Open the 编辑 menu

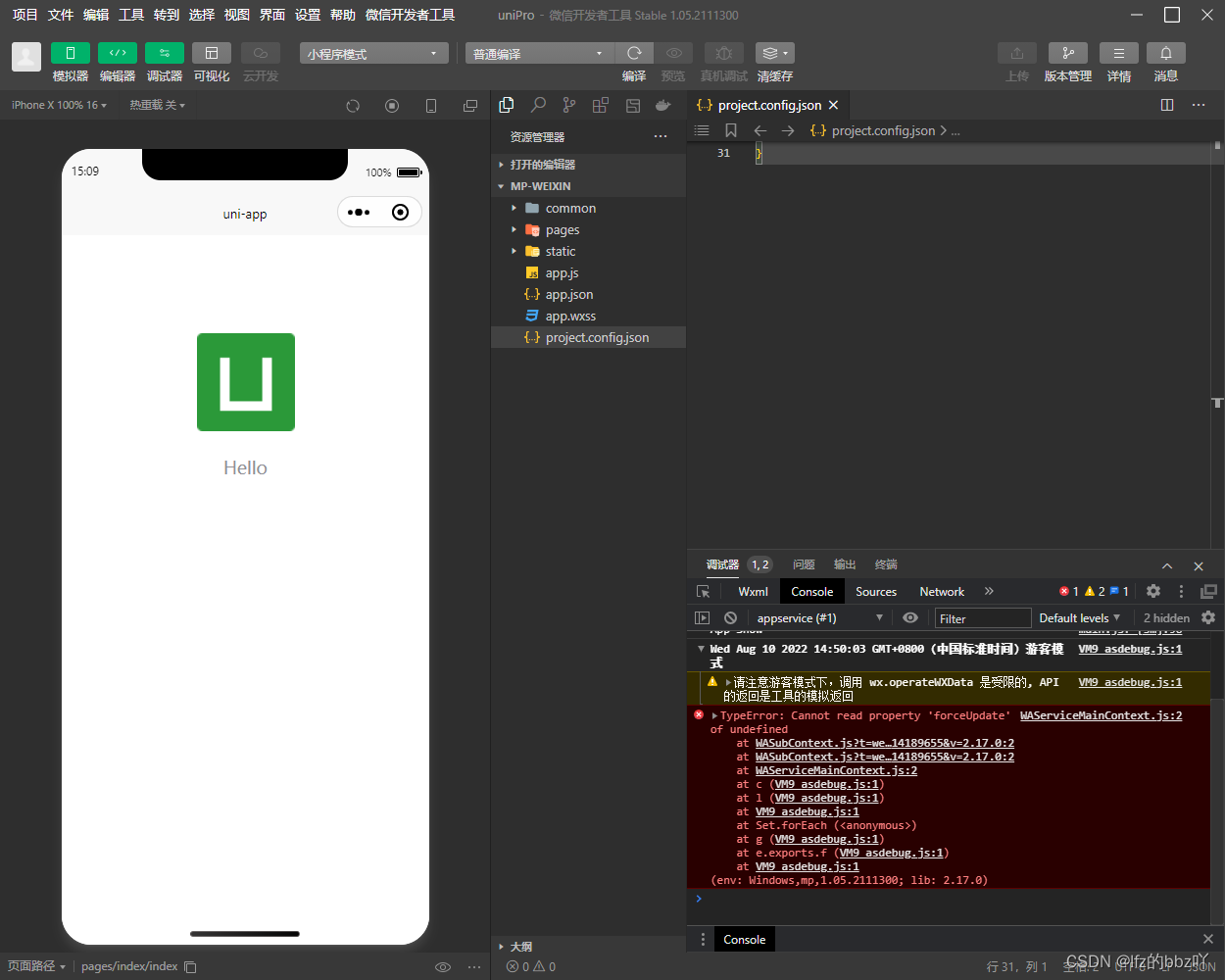point(96,15)
